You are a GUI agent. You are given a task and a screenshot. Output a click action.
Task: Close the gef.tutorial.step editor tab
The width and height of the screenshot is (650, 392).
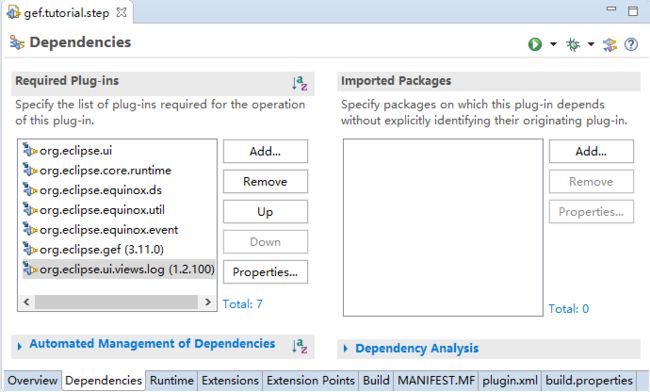pyautogui.click(x=121, y=12)
